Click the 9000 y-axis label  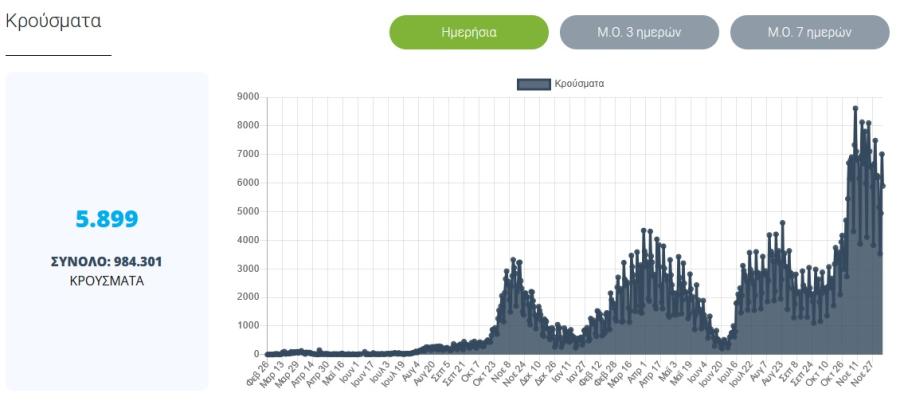(x=248, y=97)
